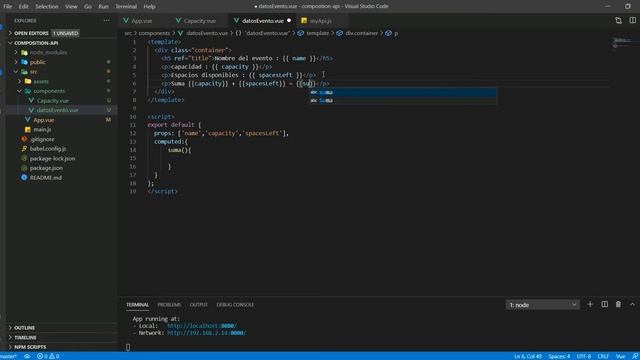This screenshot has width=640, height=360.
Task: Change line endings via CRLF status item
Action: coord(603,356)
